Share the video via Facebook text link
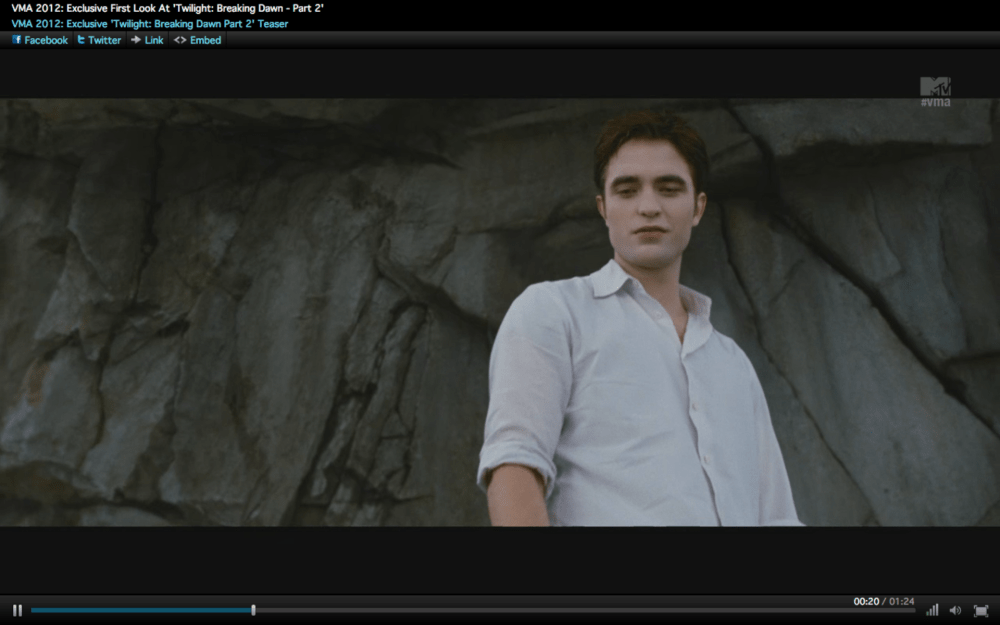 coord(46,40)
